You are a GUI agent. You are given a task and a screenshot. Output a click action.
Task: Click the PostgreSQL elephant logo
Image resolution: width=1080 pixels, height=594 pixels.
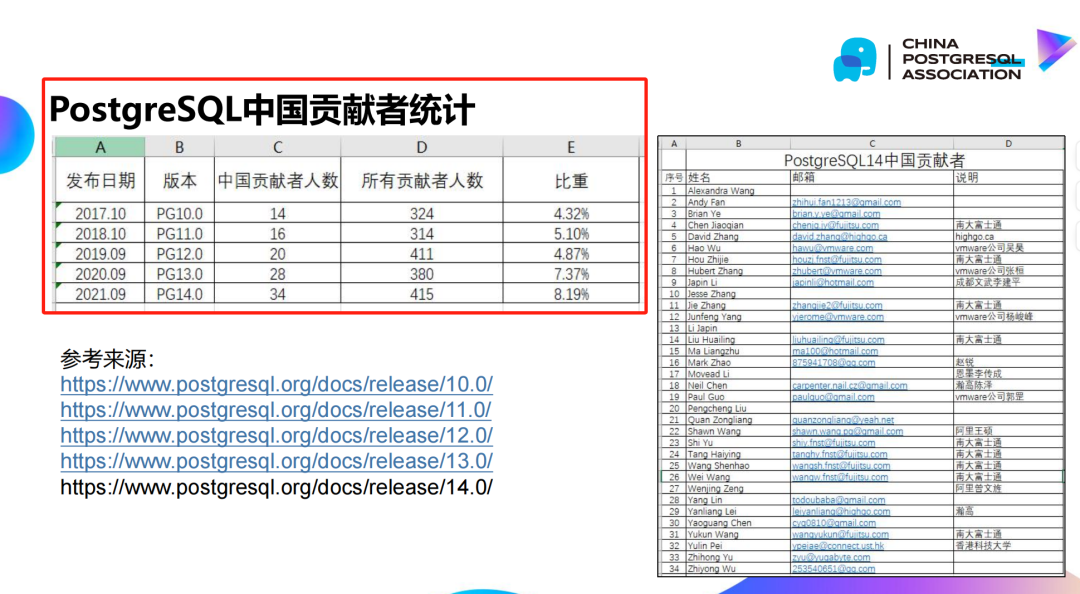point(855,60)
